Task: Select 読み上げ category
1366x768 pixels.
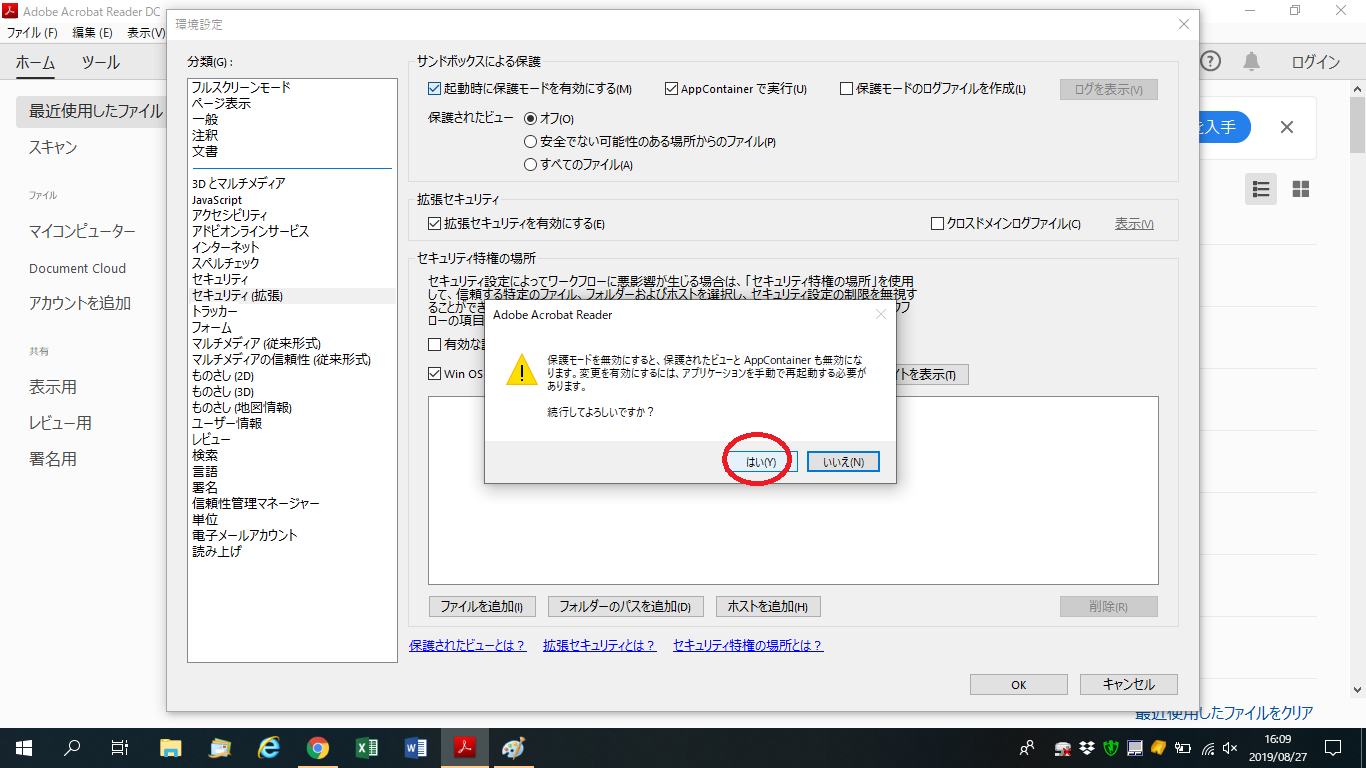Action: (216, 551)
